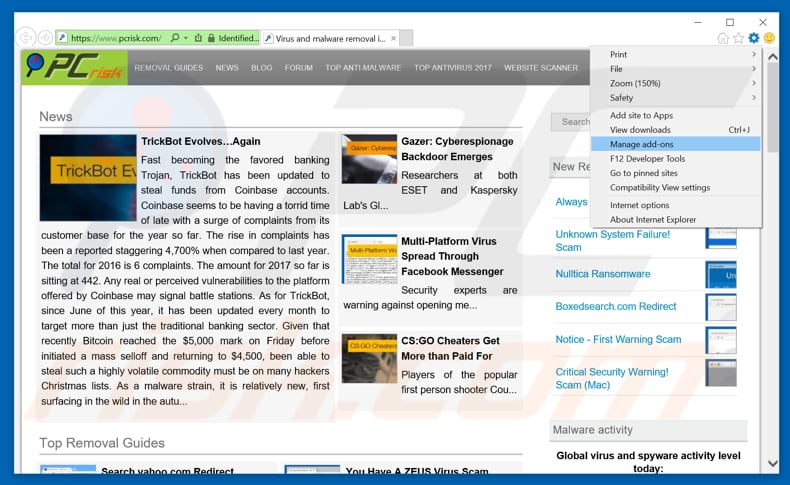Click the page scrollbar down arrow
The width and height of the screenshot is (790, 485).
pos(772,463)
